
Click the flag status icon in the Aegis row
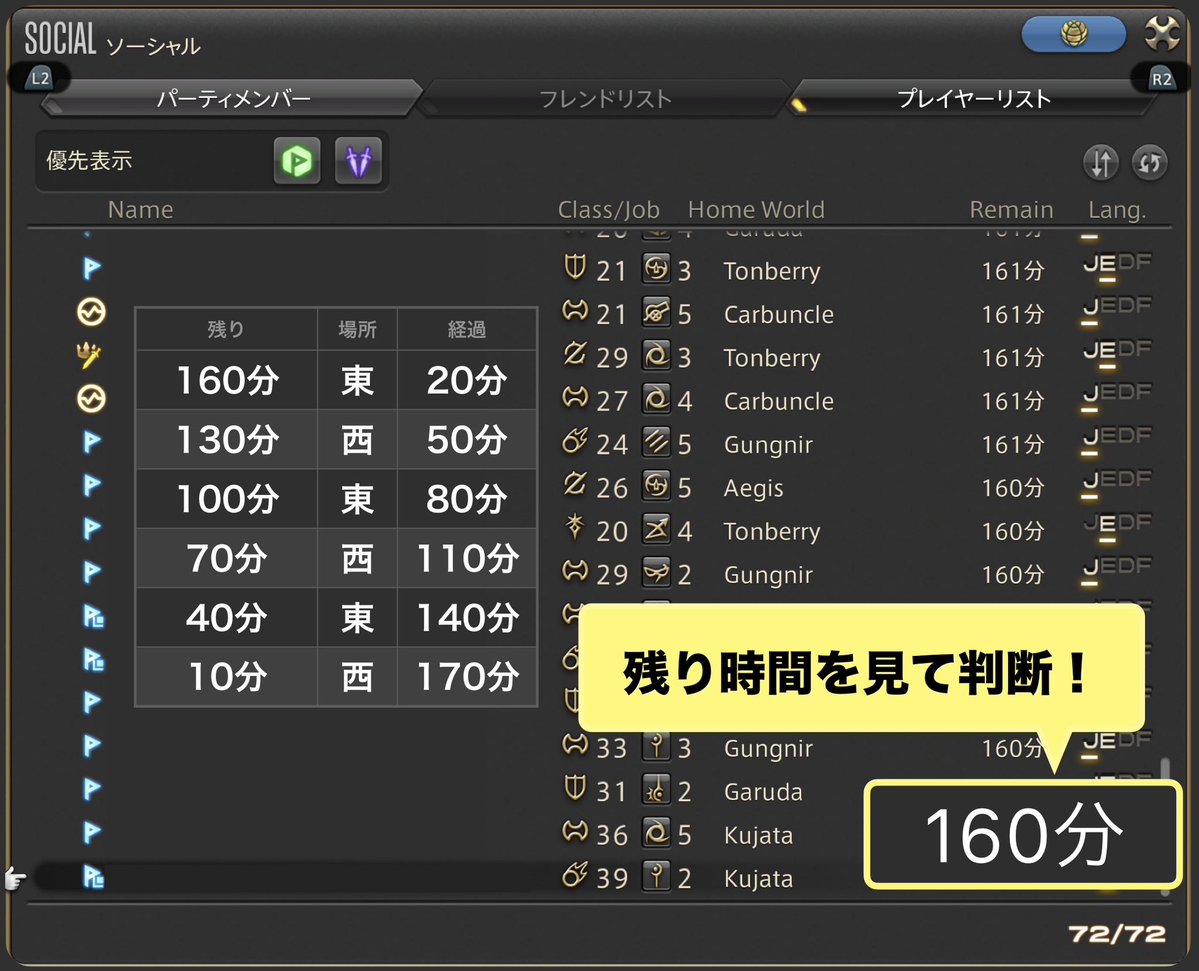point(92,486)
